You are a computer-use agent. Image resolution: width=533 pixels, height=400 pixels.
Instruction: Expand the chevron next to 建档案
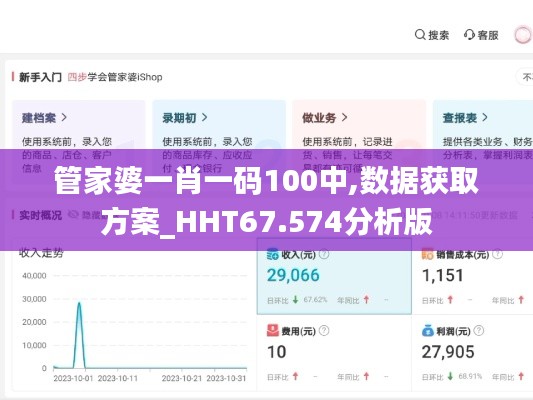64,118
